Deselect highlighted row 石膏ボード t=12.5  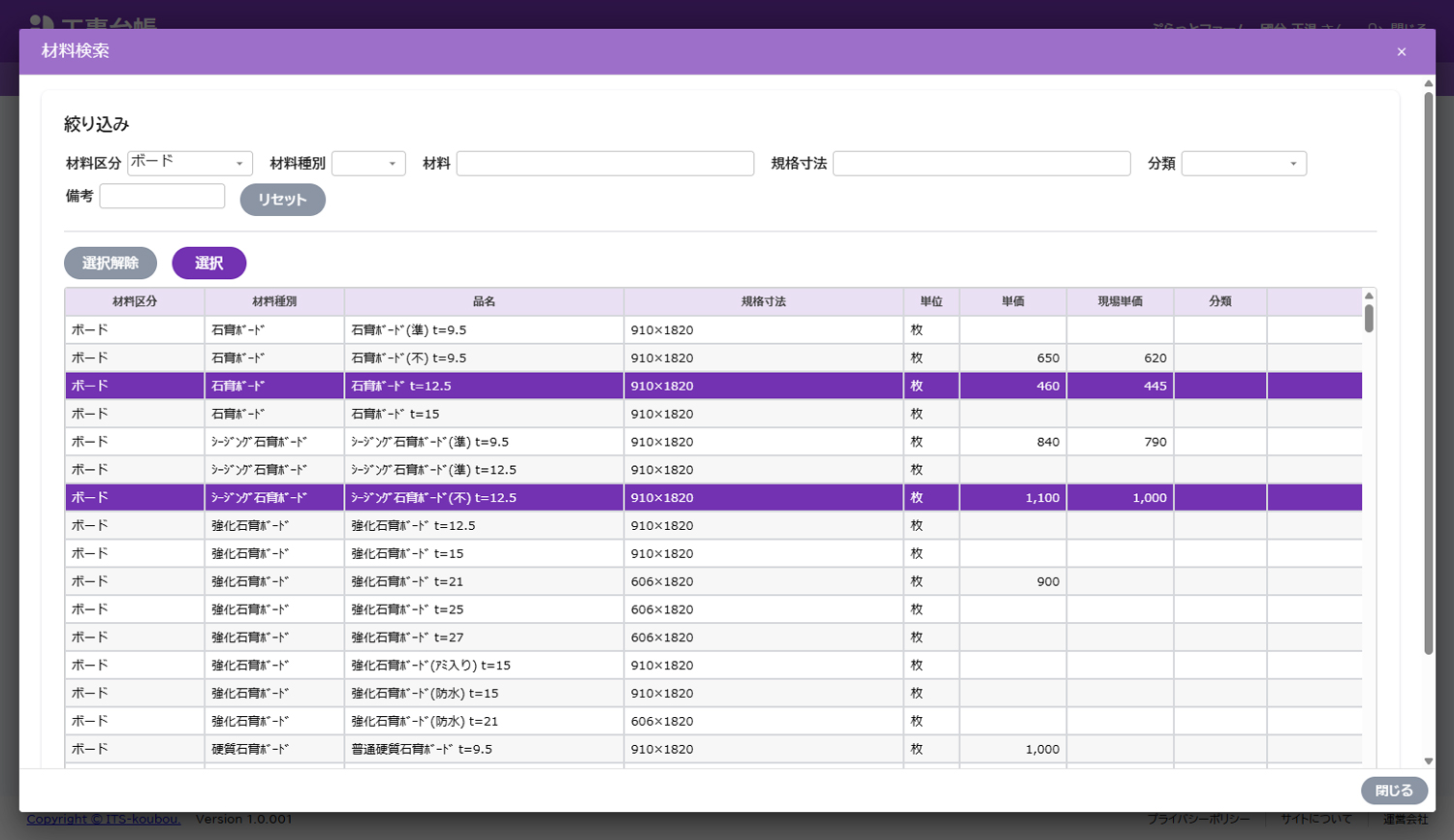[x=713, y=386]
